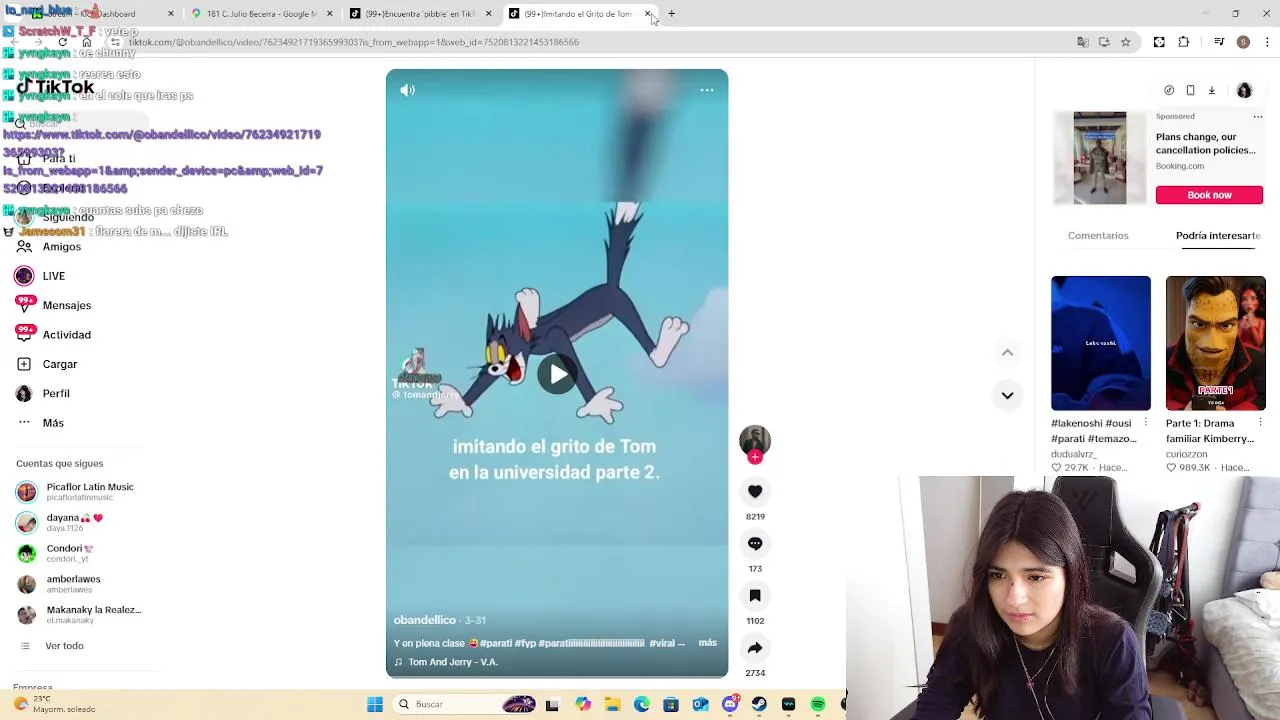Screen dimensions: 1280x720
Task: Close the active 'Imitando el Grito de Tom' tab
Action: click(x=648, y=14)
